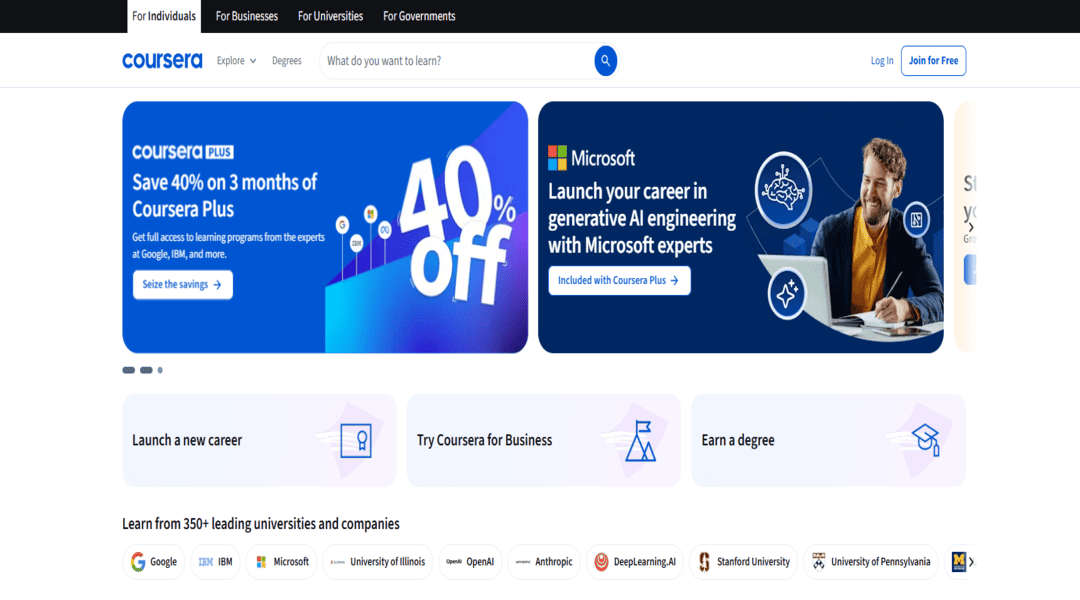Screen dimensions: 1080x600
Task: Click the Try Coursera for Business card
Action: pyautogui.click(x=543, y=440)
